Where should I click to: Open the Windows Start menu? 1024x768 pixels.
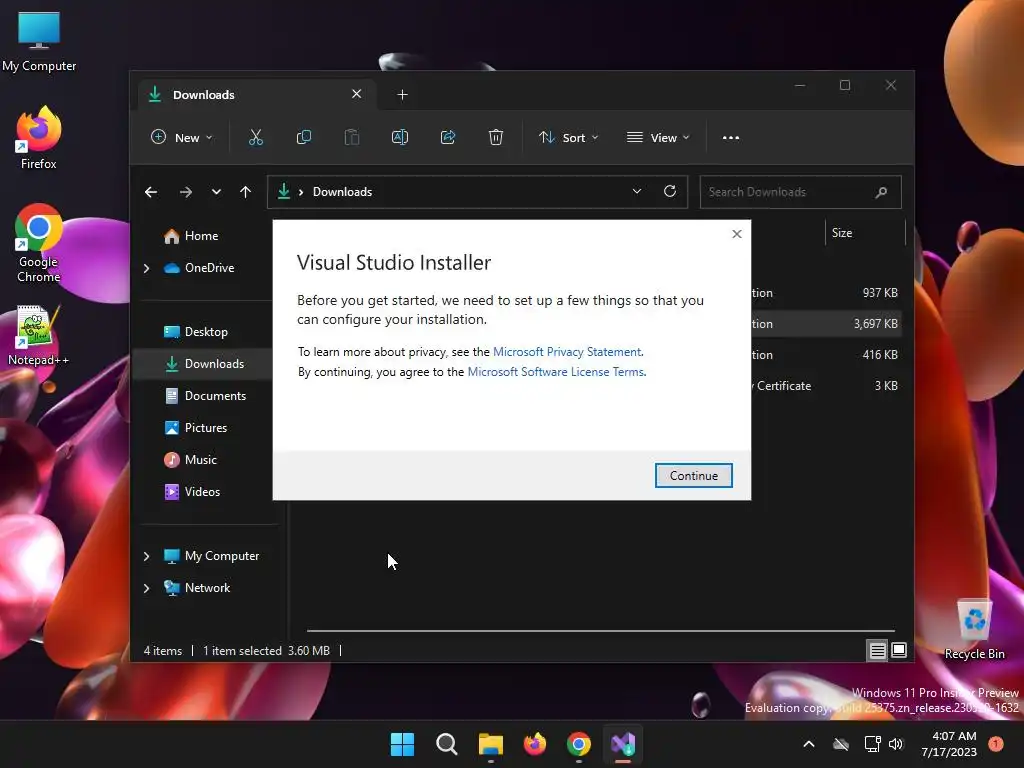coord(402,744)
